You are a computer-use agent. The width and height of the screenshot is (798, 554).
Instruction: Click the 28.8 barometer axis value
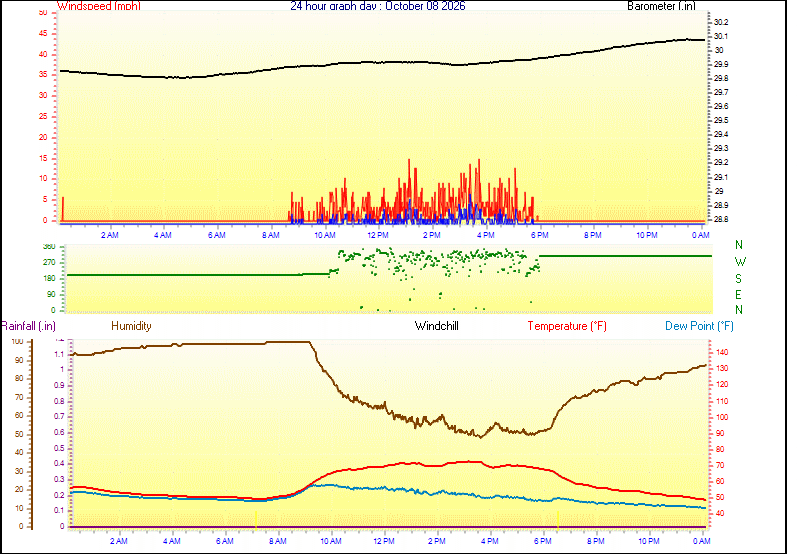721,219
